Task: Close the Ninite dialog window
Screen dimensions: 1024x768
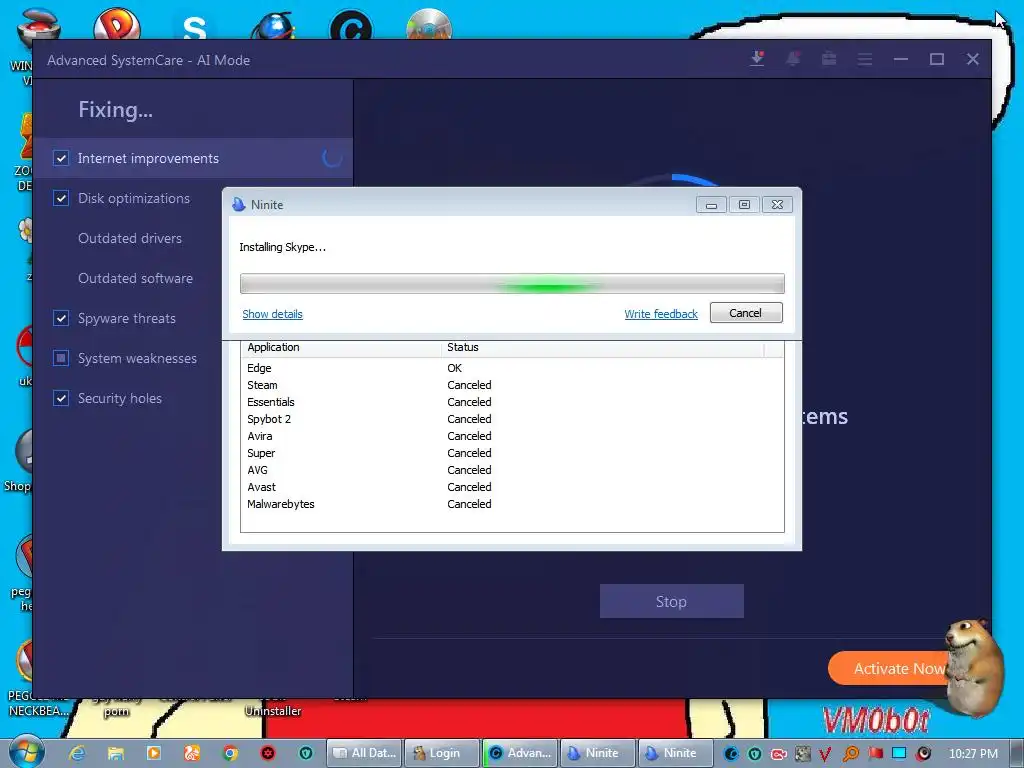Action: (777, 204)
